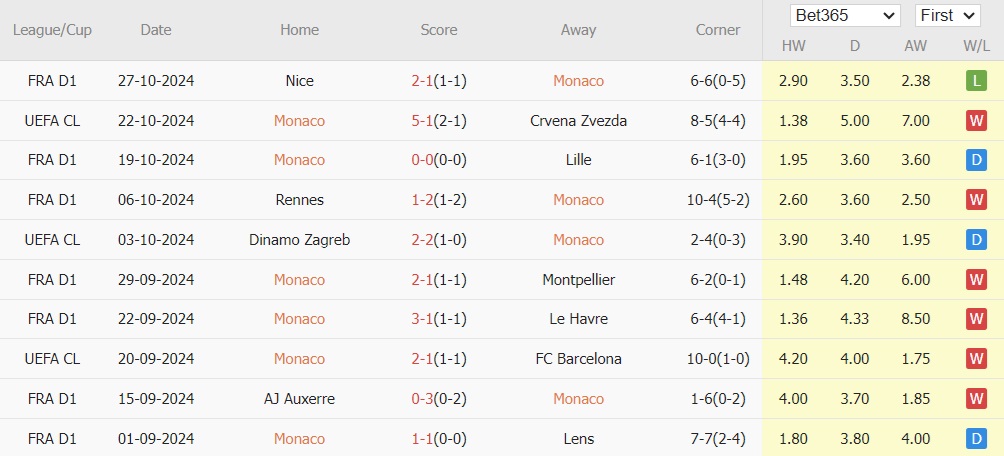Screen dimensions: 1004x456
Task: Expand the First odds type dropdown
Action: [x=948, y=16]
